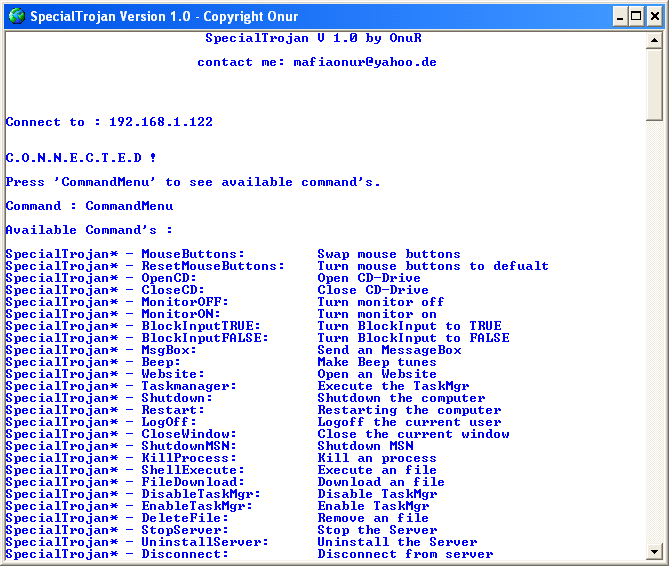Click the C.O.N.N.E.C.T.E.D status line
Screen dimensions: 669x566
pyautogui.click(x=81, y=158)
